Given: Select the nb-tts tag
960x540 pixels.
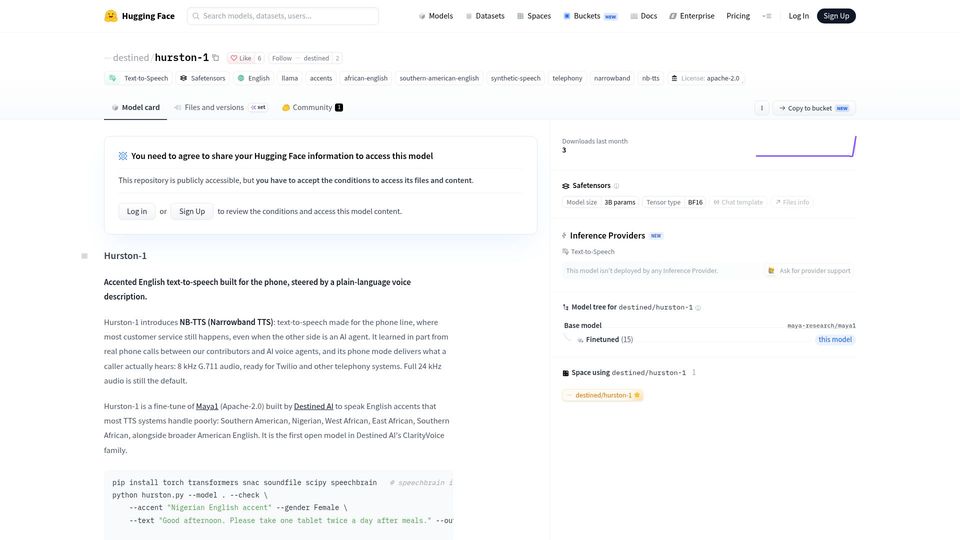Looking at the screenshot, I should (x=650, y=78).
